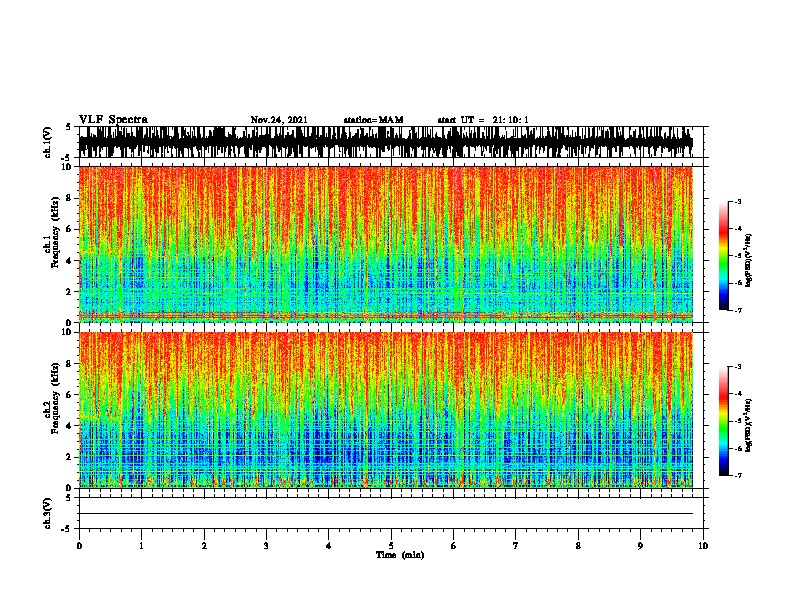Click the "start UT = 21:10: 1" label
The image size is (792, 612).
pos(483,120)
